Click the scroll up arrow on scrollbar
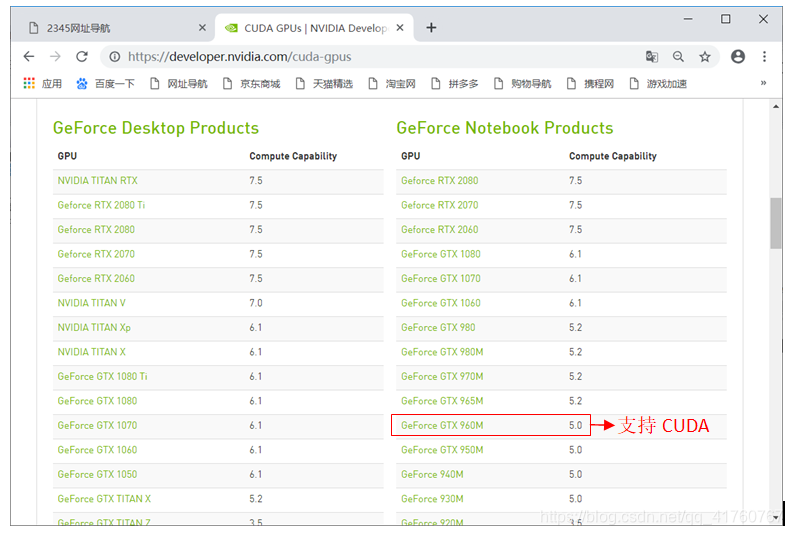The image size is (793, 535). pyautogui.click(x=775, y=107)
